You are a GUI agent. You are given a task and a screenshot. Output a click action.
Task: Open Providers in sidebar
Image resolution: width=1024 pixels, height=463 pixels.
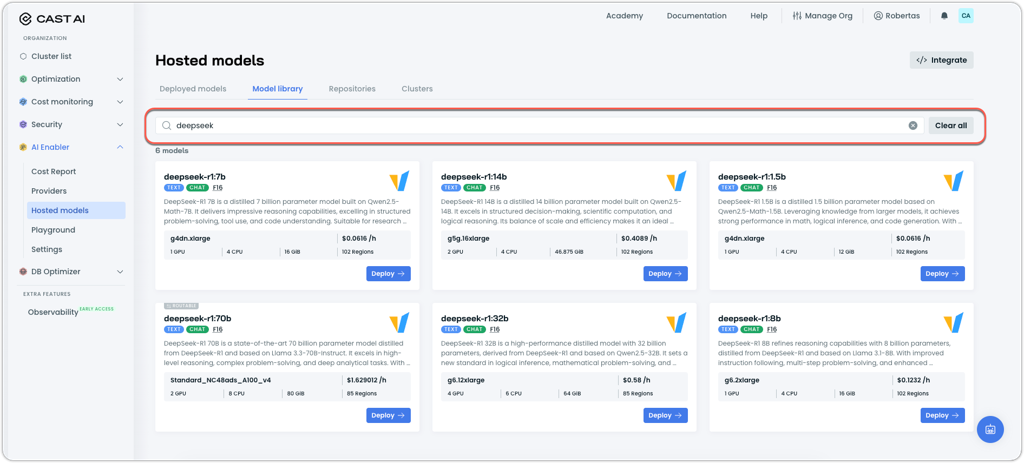point(49,191)
